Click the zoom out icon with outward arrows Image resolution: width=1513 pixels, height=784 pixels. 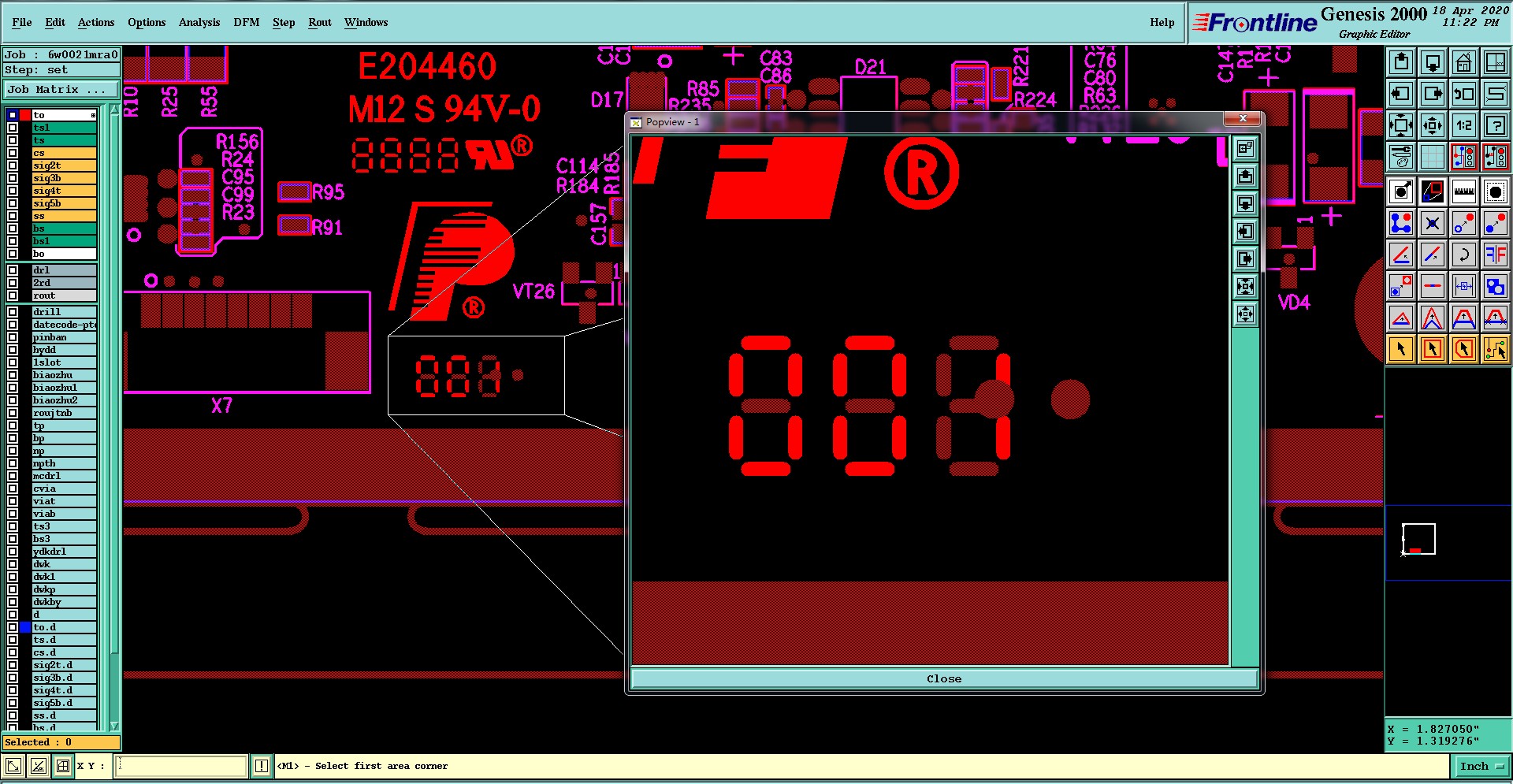1433,125
